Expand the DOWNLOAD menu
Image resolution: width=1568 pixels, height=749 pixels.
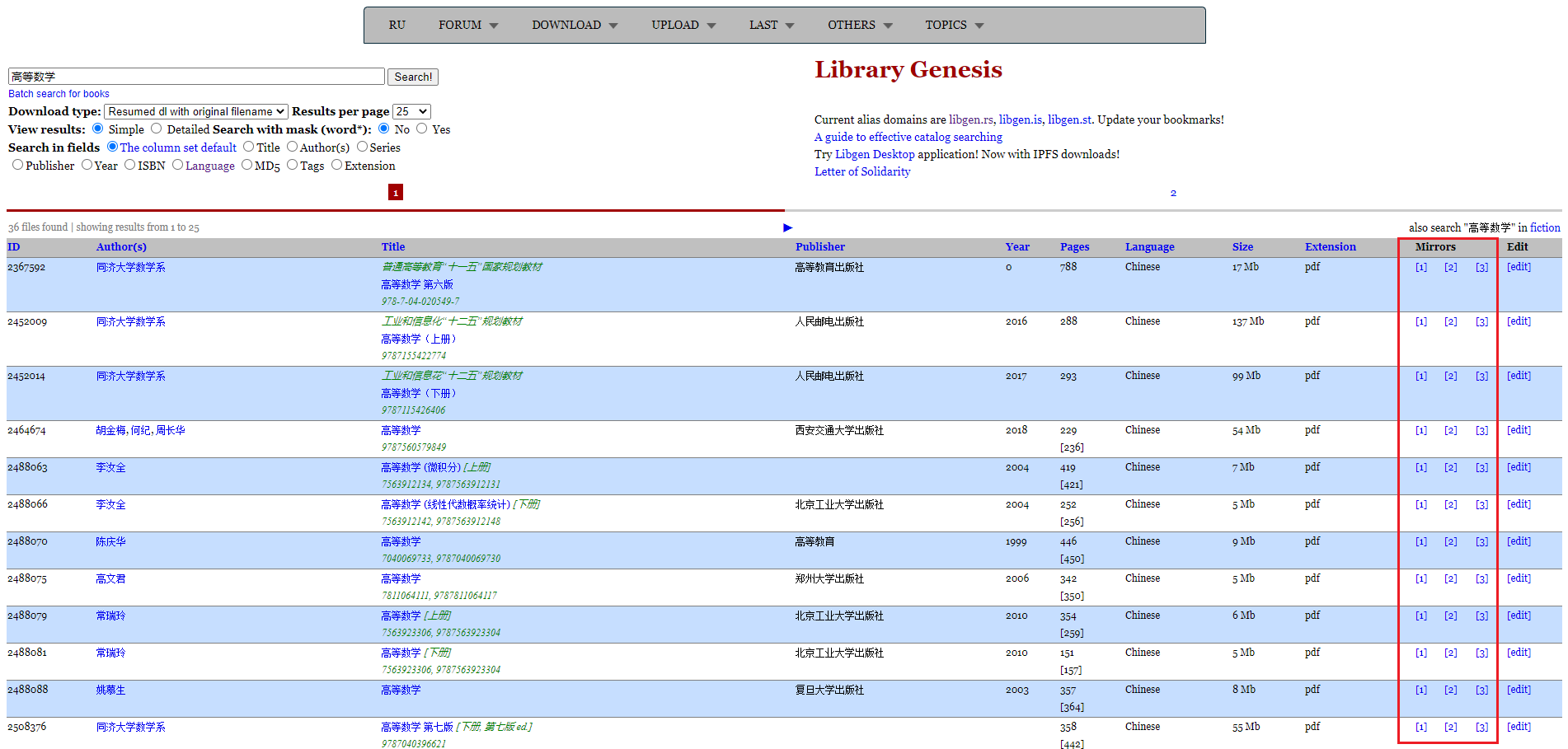[575, 25]
